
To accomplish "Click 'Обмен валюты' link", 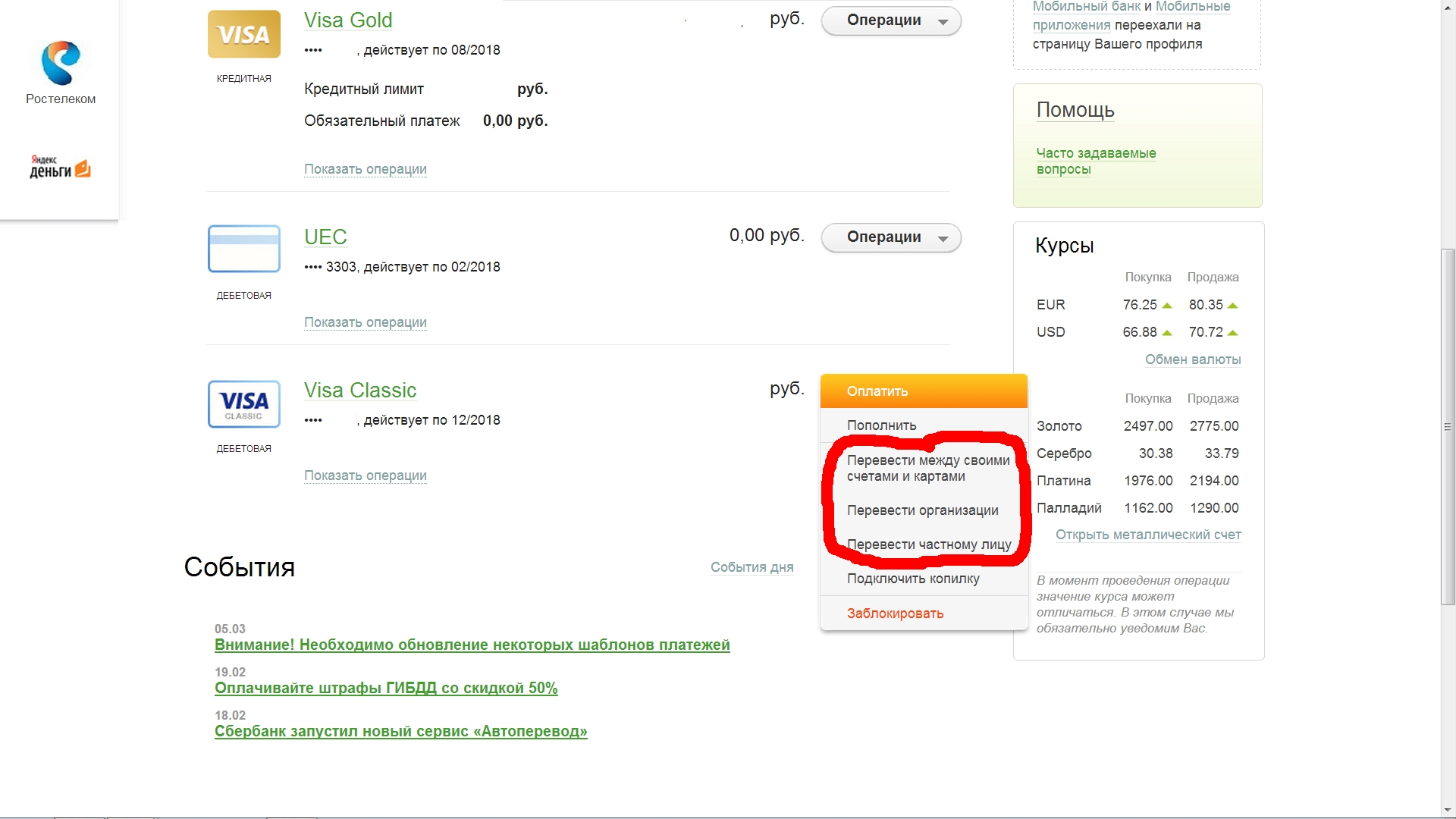I will (x=1192, y=359).
